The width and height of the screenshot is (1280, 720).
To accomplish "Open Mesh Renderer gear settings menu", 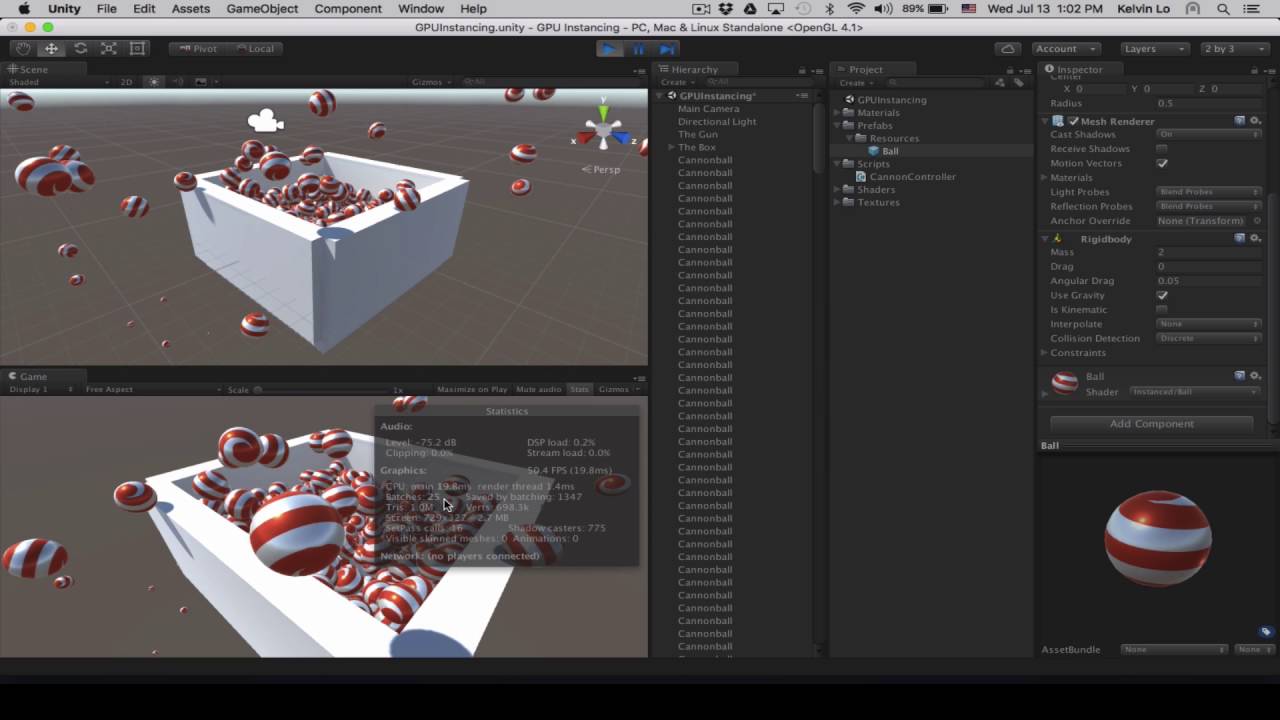I will pos(1256,121).
